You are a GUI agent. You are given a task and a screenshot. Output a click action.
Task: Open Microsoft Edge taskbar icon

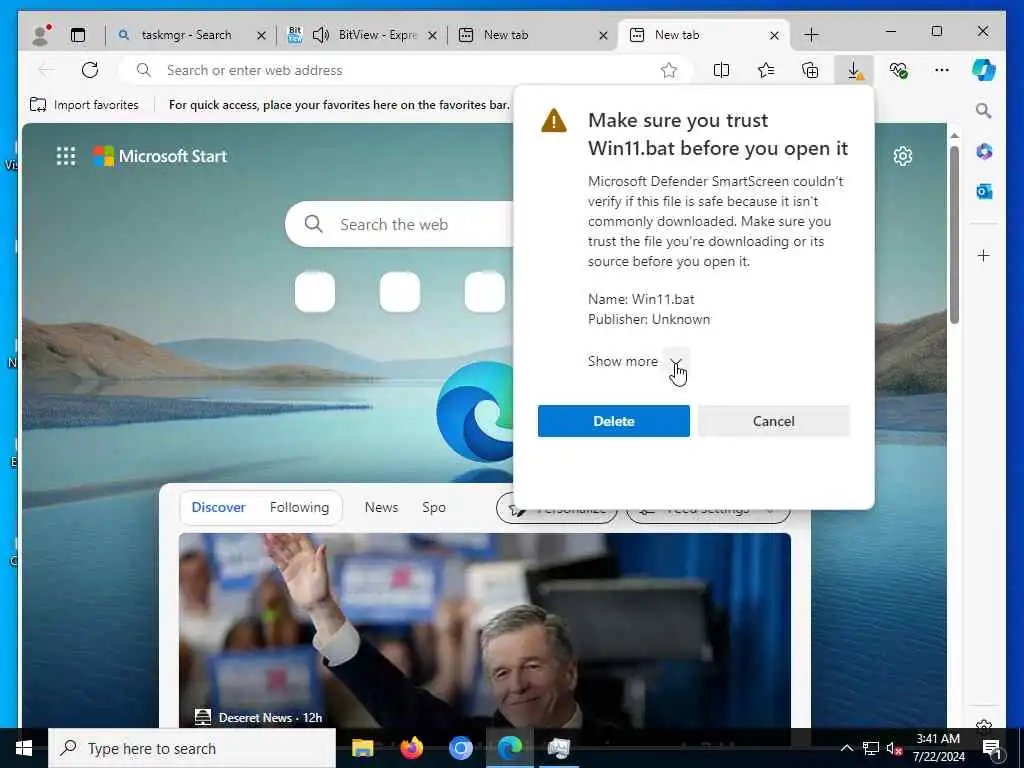[509, 748]
